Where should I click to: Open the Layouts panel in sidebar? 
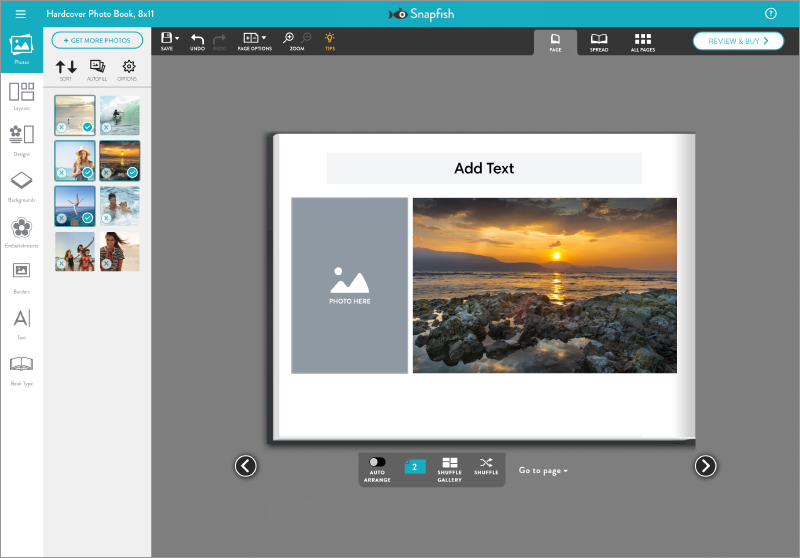[x=21, y=95]
